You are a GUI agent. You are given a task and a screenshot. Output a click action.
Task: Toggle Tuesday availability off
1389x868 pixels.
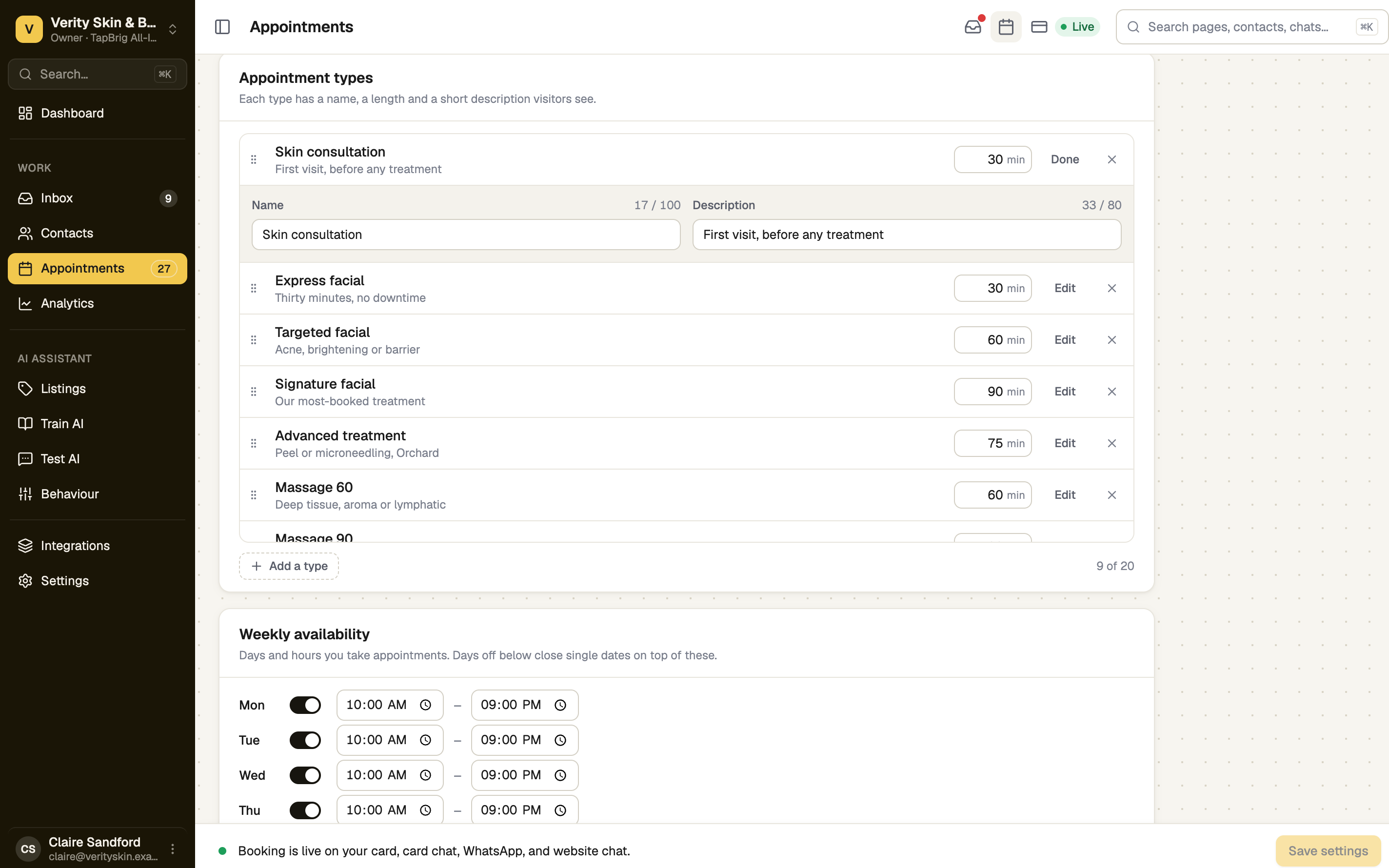pyautogui.click(x=305, y=740)
